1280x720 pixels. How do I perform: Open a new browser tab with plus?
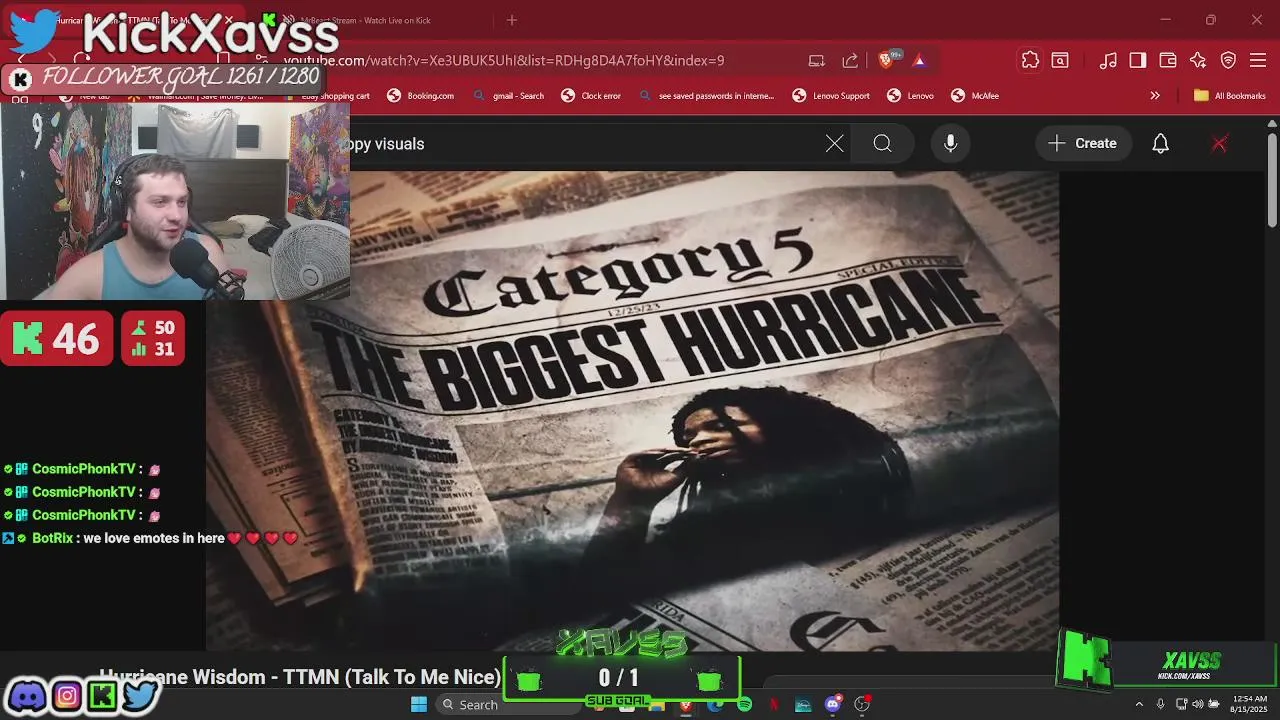point(512,20)
